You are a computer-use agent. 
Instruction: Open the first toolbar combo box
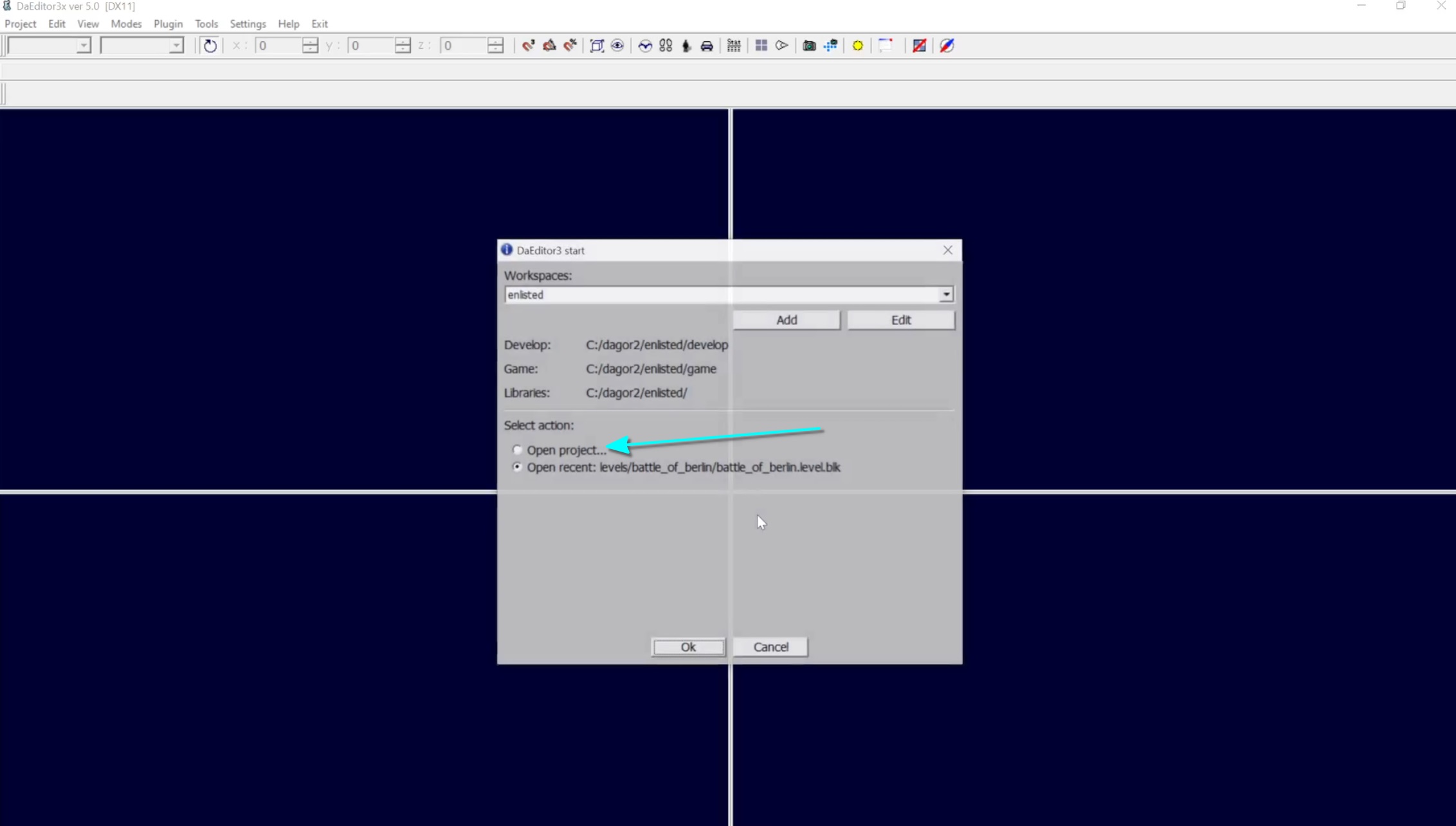84,46
